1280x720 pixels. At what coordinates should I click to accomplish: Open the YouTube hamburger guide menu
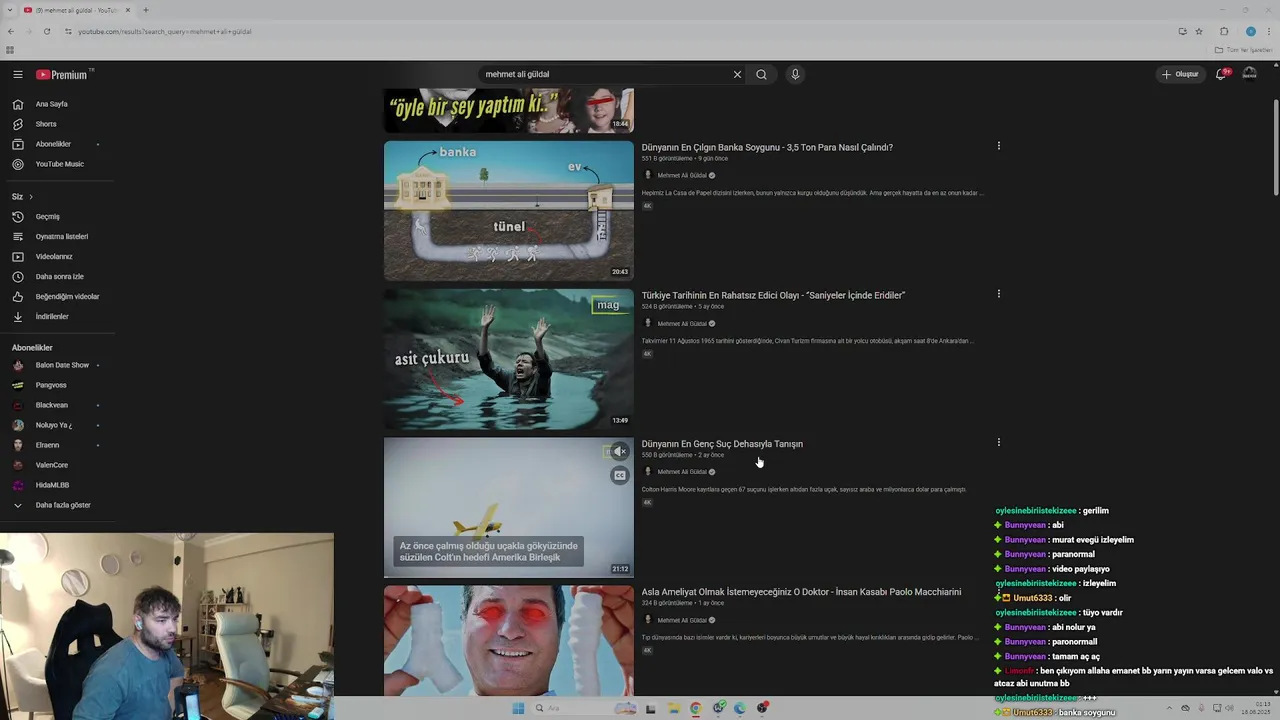(18, 74)
